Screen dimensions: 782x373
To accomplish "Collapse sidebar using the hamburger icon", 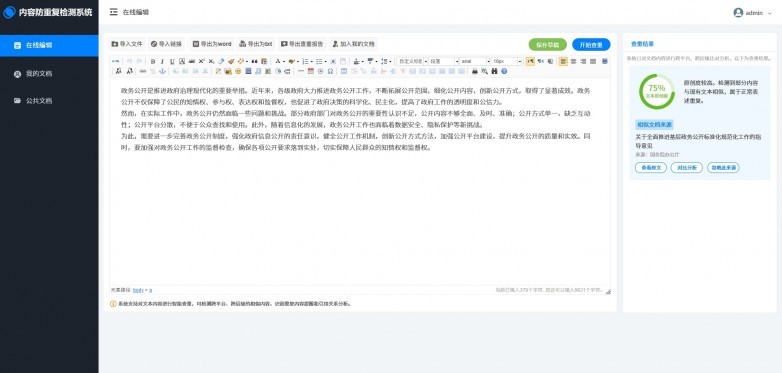I will coord(114,12).
